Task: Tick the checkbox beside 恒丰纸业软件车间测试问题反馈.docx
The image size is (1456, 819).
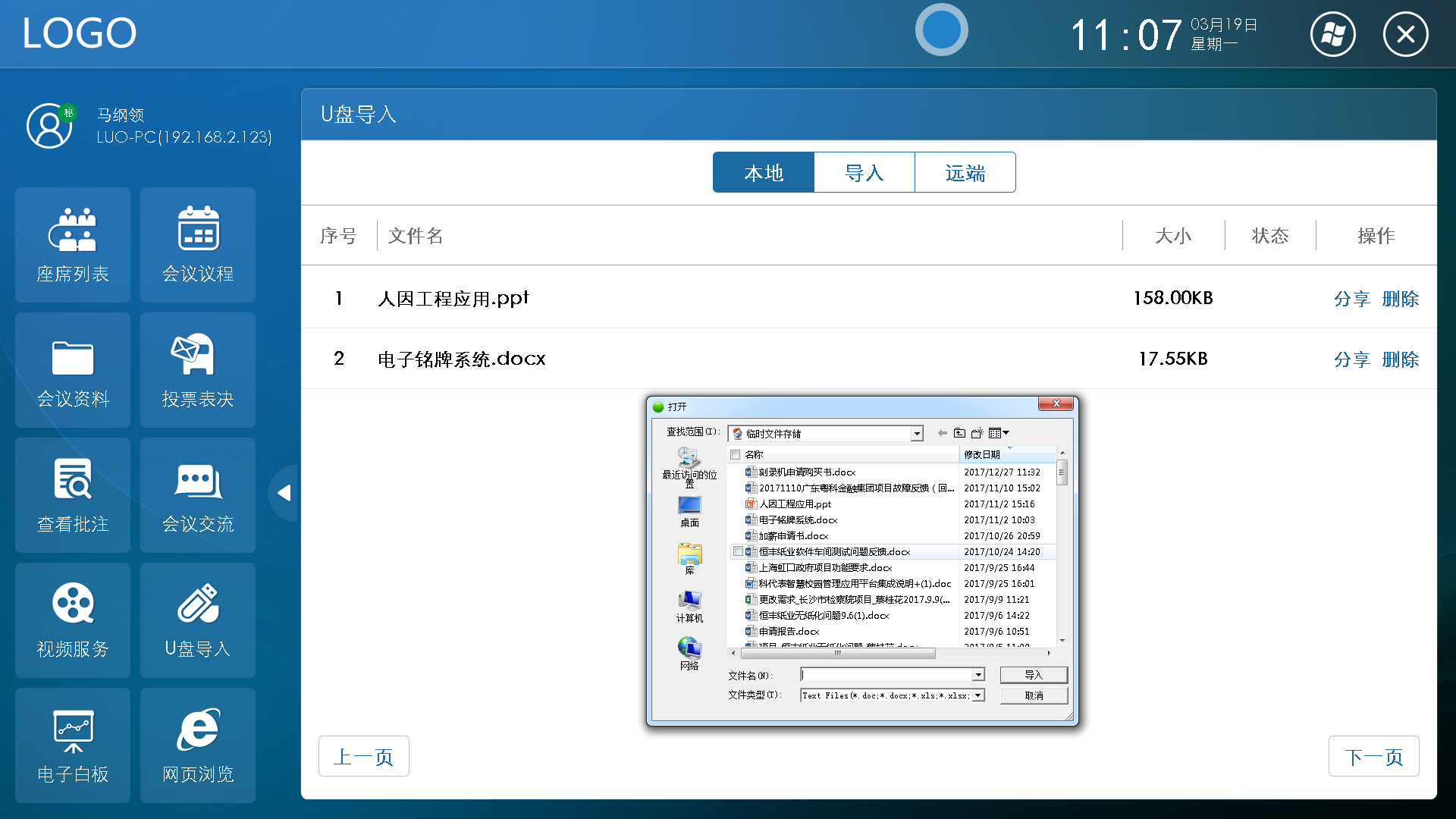Action: (738, 551)
